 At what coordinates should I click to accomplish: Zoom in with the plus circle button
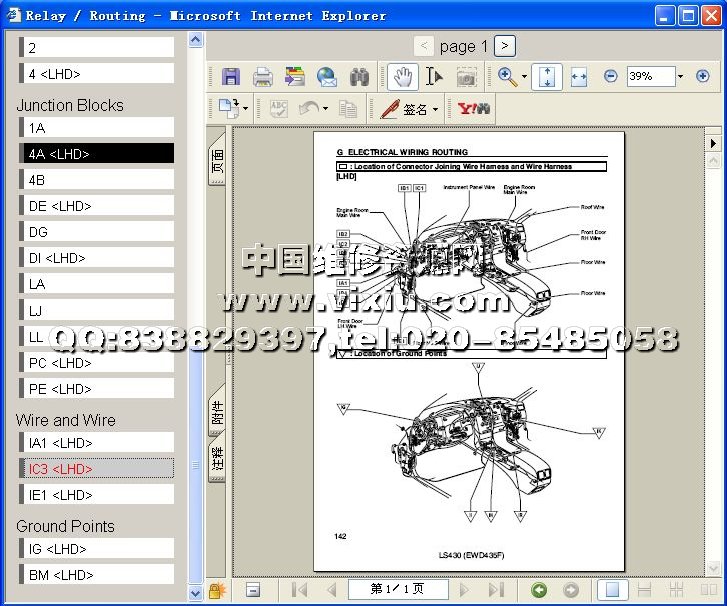[x=702, y=76]
